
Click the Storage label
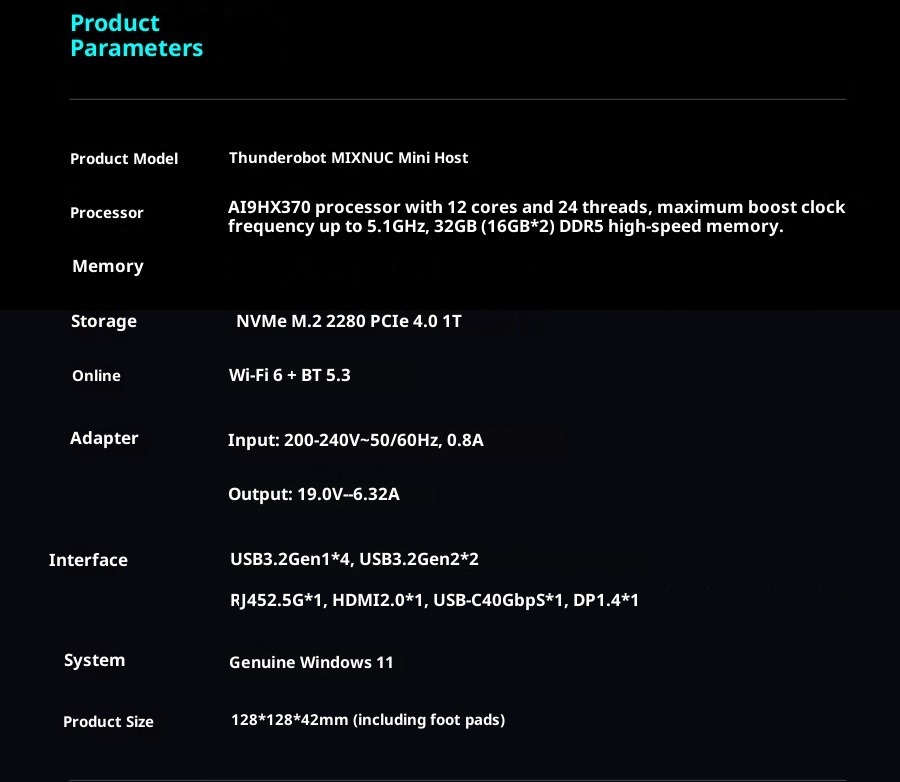[x=104, y=321]
